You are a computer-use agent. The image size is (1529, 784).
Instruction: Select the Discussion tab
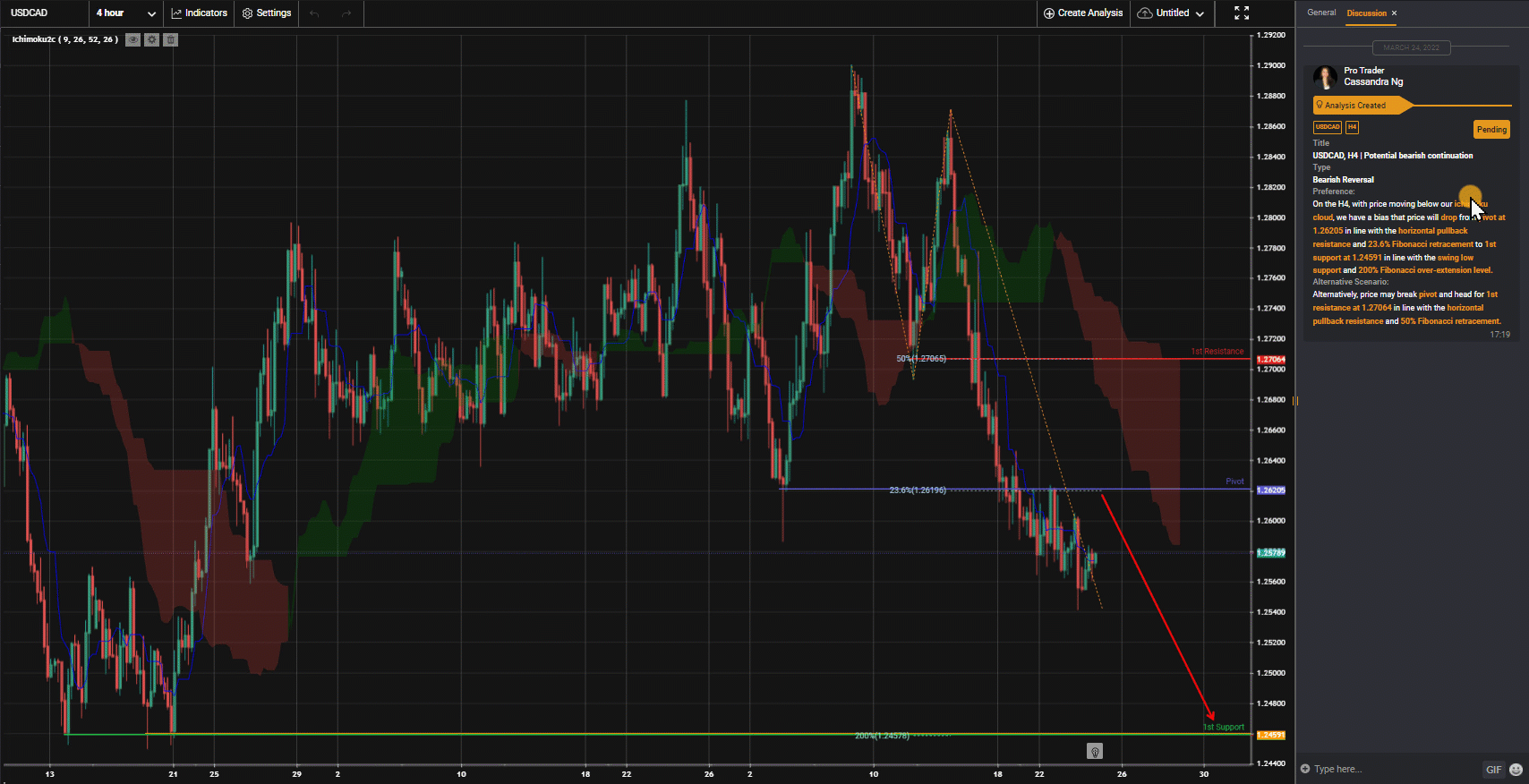[1366, 13]
